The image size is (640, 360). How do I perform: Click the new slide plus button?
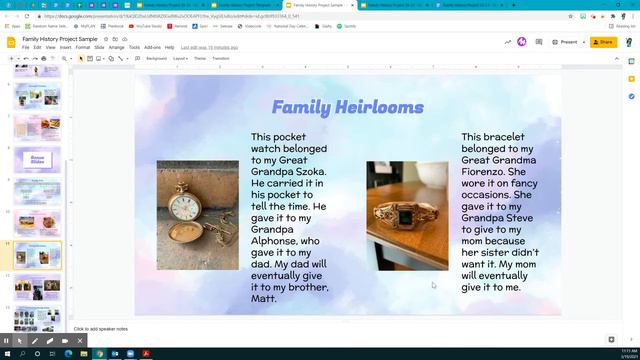[11, 59]
